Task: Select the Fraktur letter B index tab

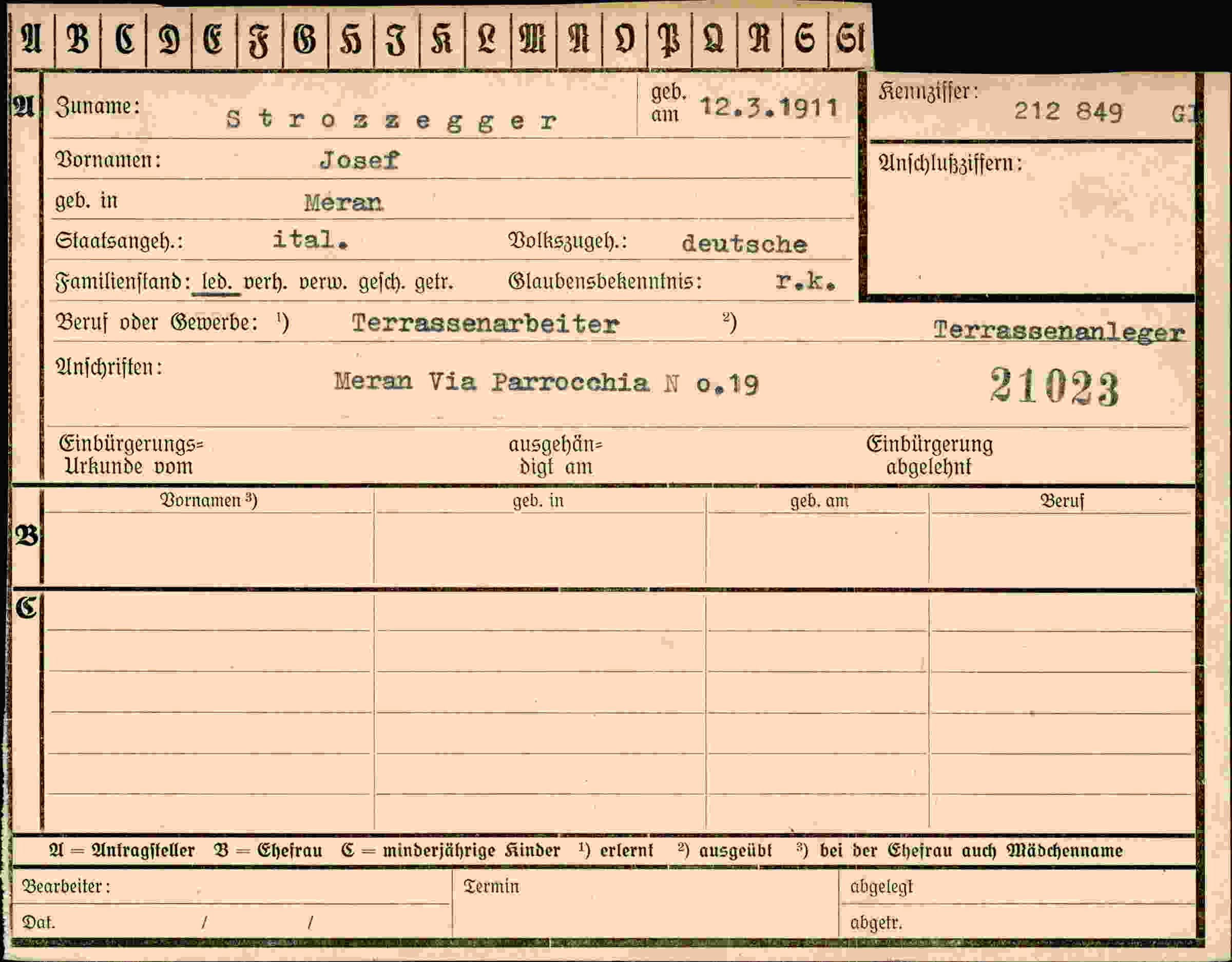Action: pos(78,40)
